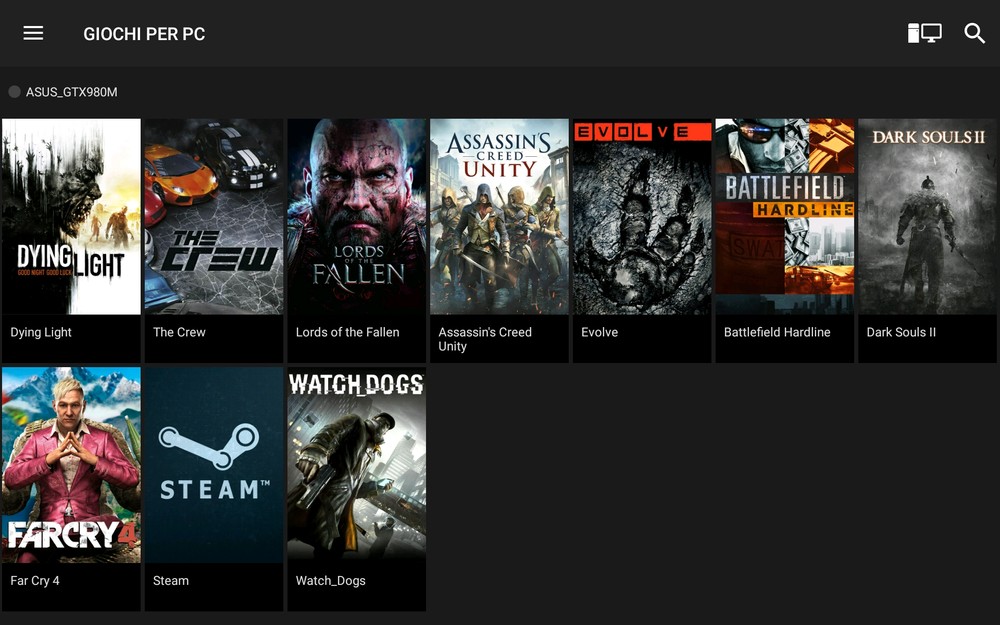Open the Dark Souls II cover
The image size is (1000, 625).
click(927, 216)
